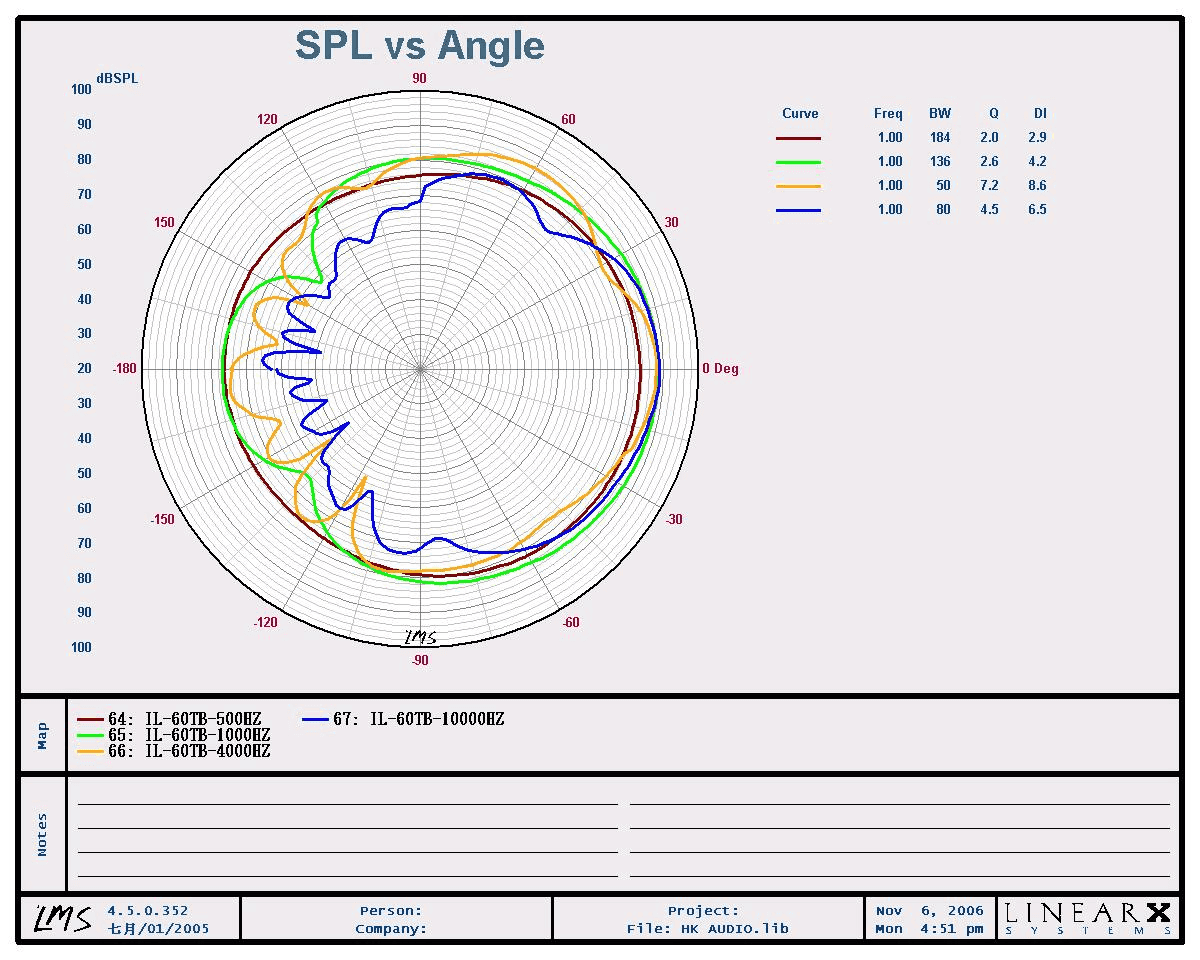This screenshot has width=1200, height=960.
Task: Click the dBSPL axis label
Action: coord(117,79)
